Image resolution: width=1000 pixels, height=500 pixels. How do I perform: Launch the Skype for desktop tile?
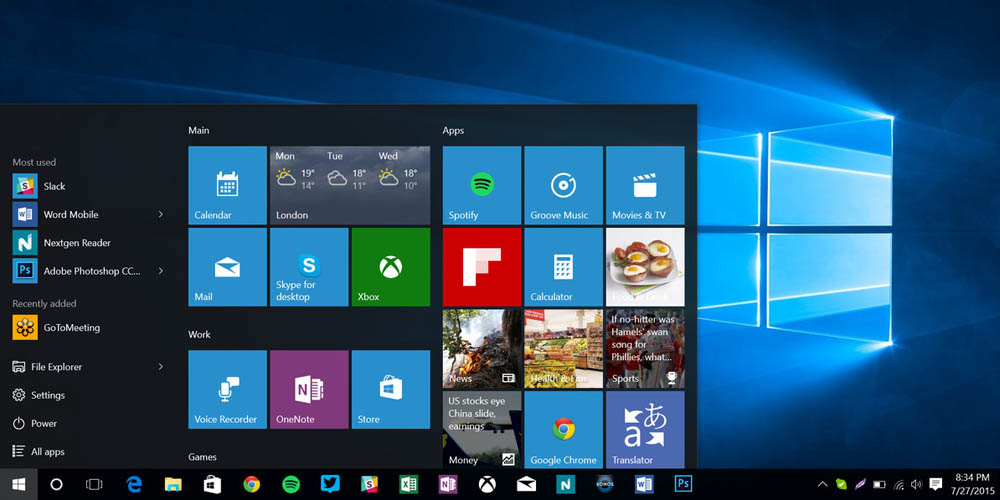(x=309, y=267)
